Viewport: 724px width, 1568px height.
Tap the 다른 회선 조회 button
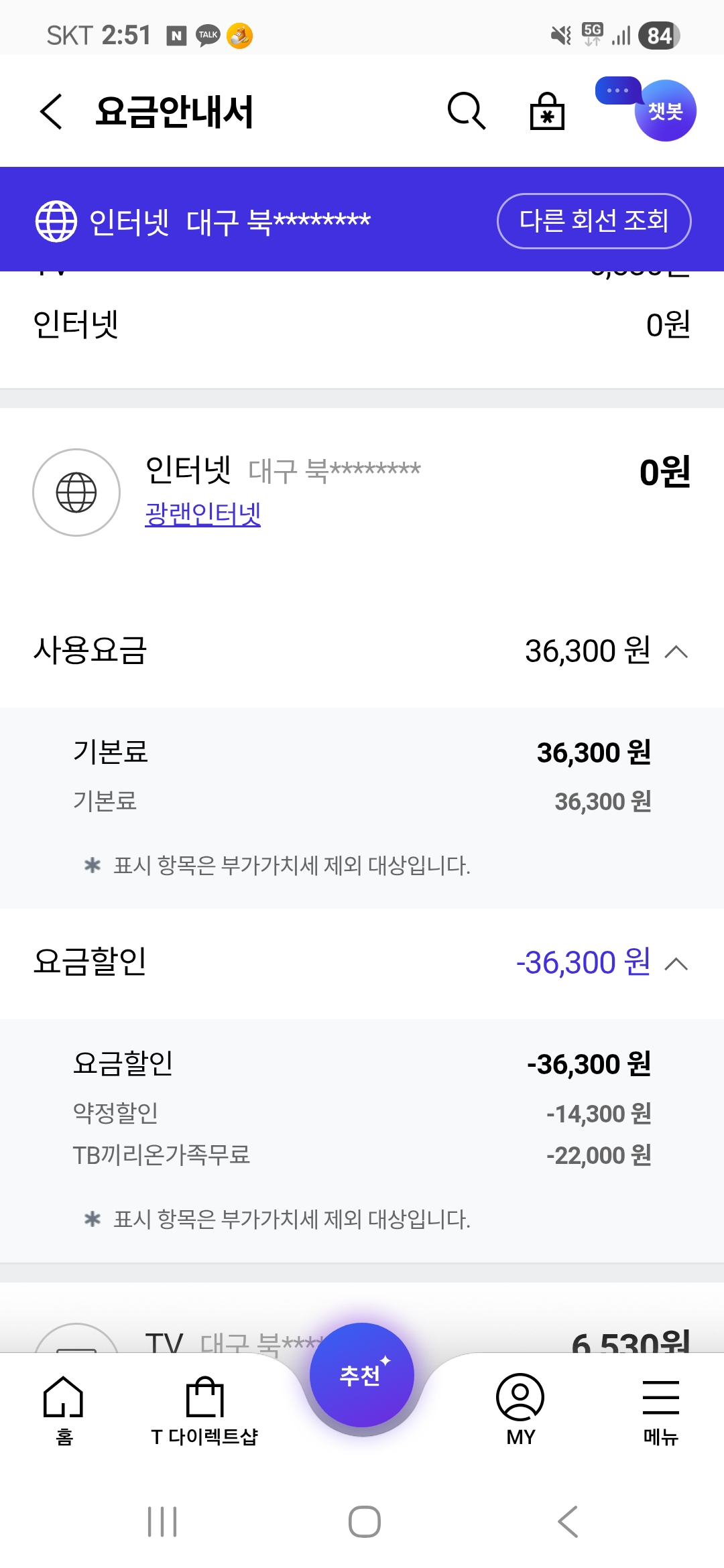coord(594,221)
